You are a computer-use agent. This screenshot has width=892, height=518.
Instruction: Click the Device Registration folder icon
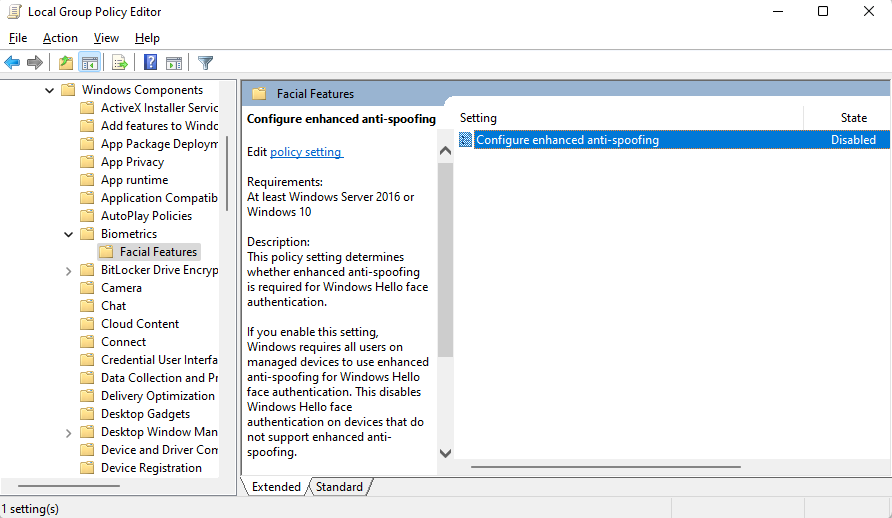point(87,468)
